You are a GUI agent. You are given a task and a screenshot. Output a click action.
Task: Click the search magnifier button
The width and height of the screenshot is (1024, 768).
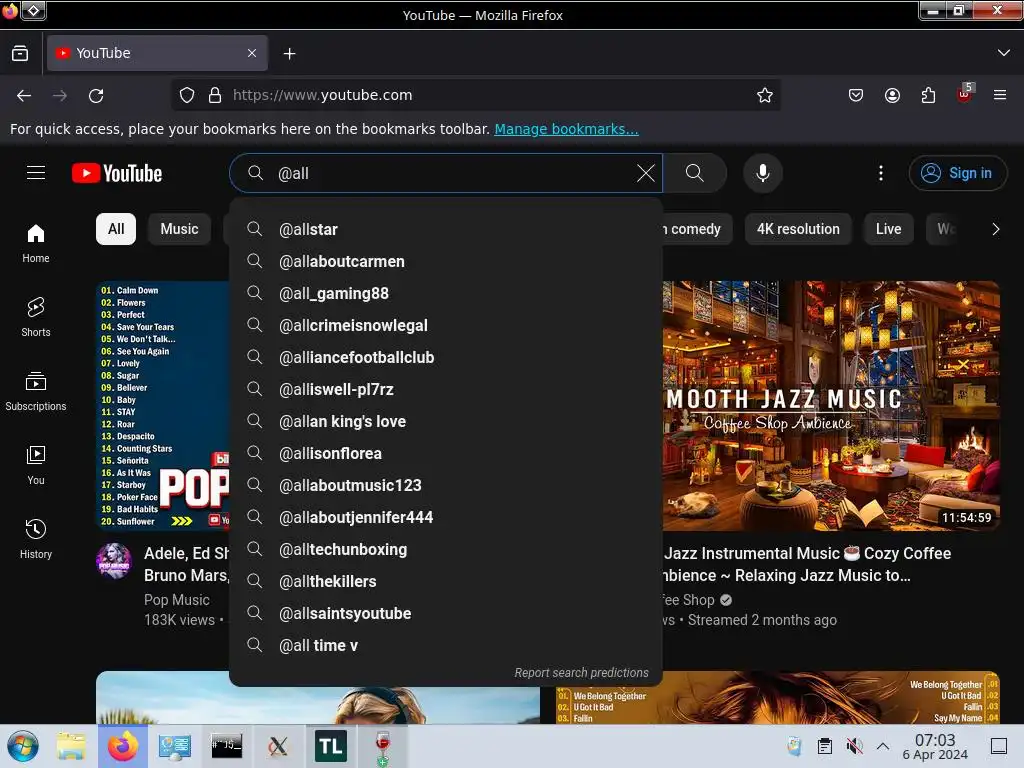(695, 173)
